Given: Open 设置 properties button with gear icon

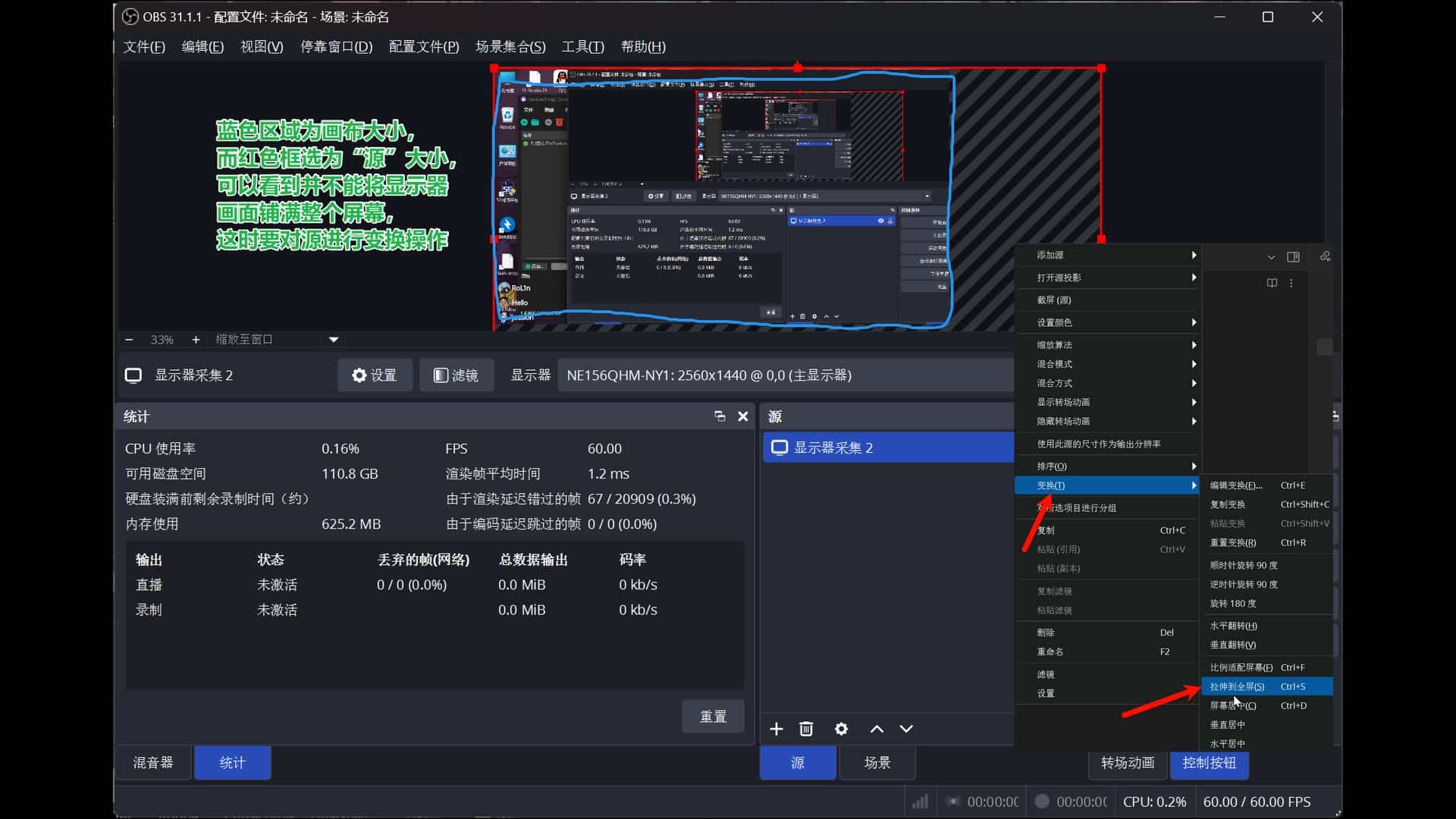Looking at the screenshot, I should point(375,375).
